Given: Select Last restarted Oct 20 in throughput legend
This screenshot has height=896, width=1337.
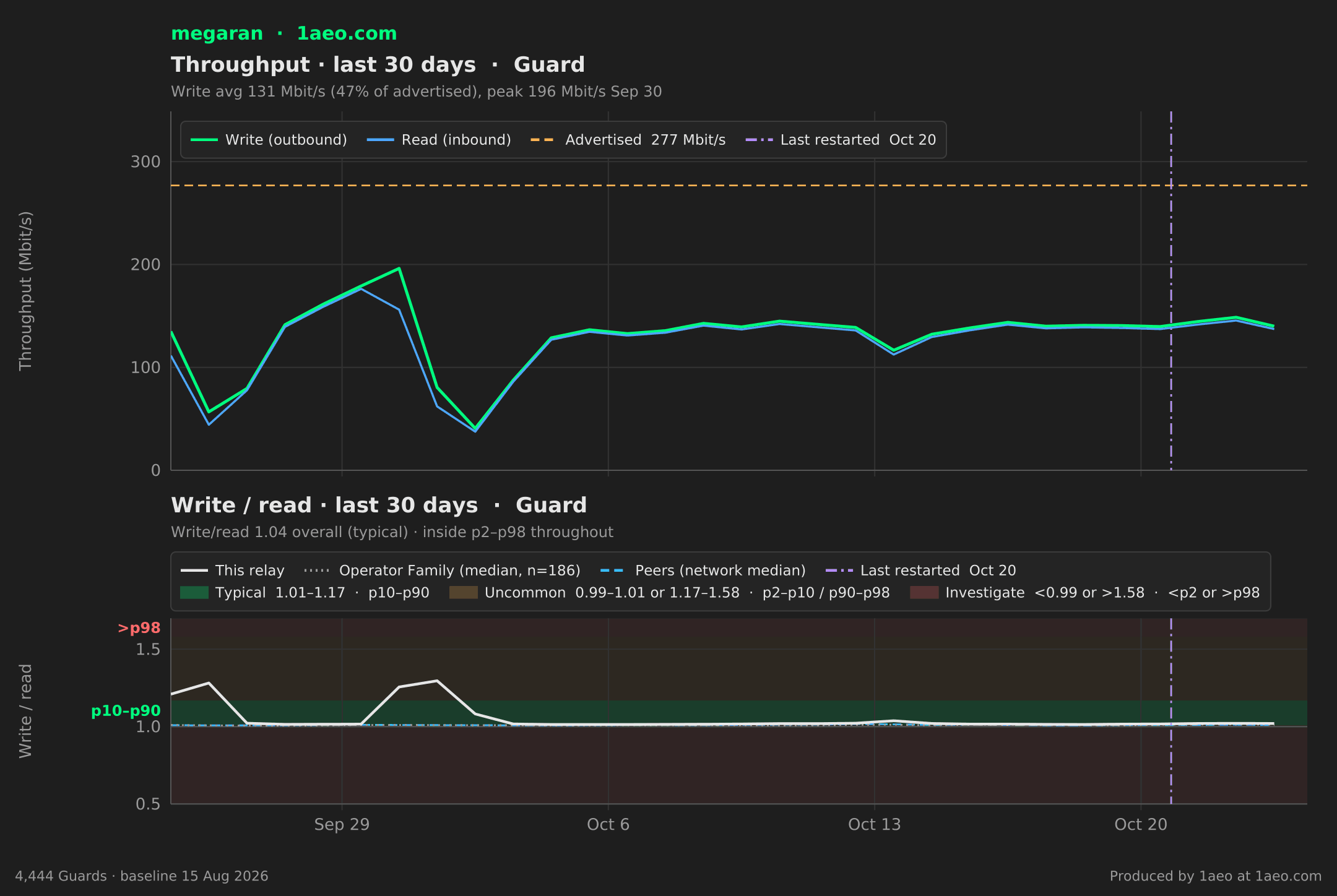Looking at the screenshot, I should [841, 140].
